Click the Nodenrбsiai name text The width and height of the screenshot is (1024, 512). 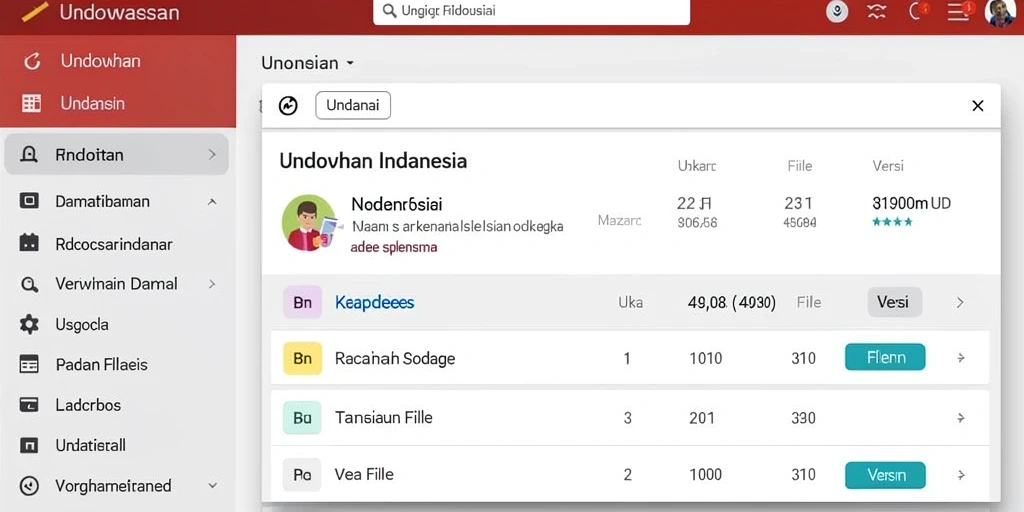[x=396, y=204]
